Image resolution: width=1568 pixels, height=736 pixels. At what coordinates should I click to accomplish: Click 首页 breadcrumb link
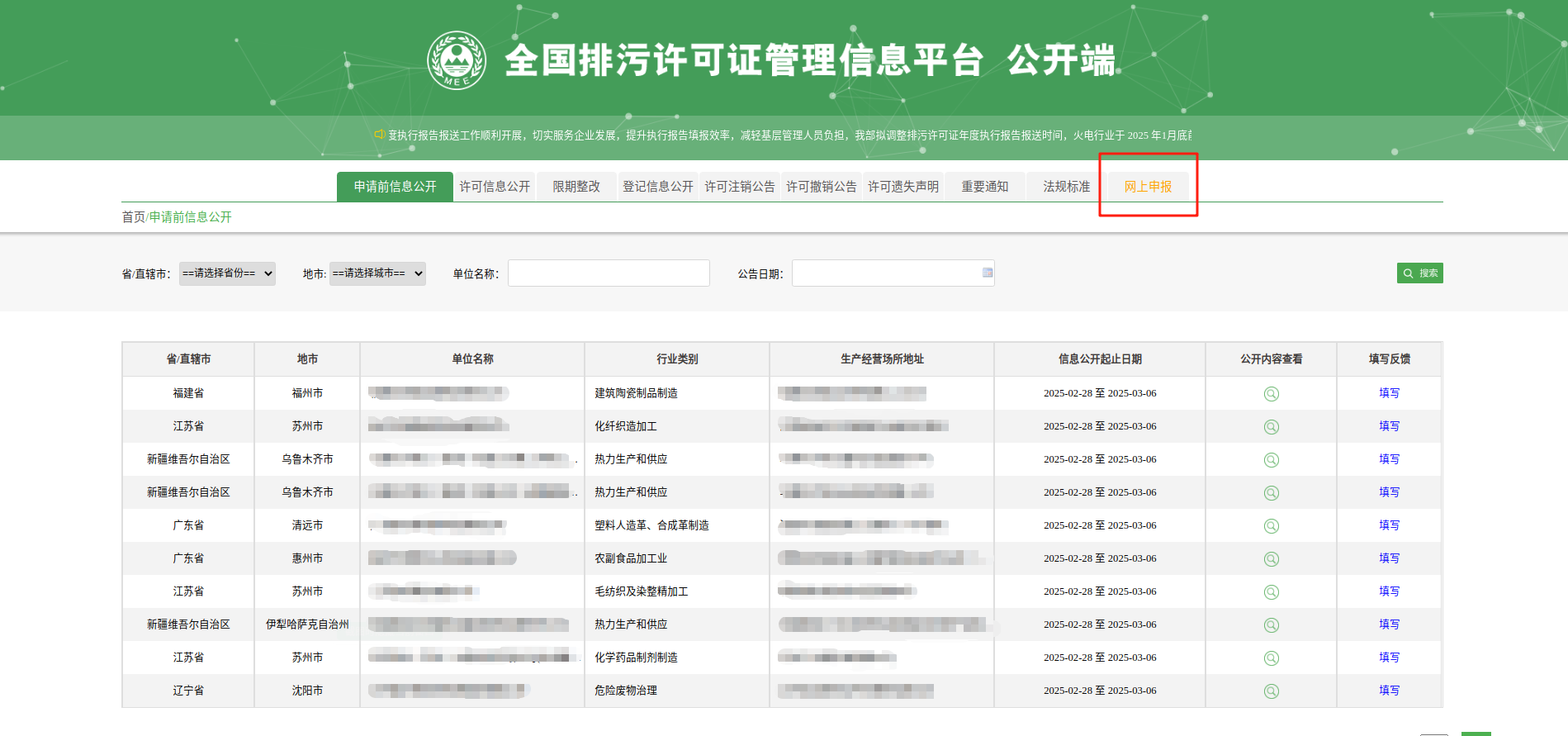(x=133, y=217)
